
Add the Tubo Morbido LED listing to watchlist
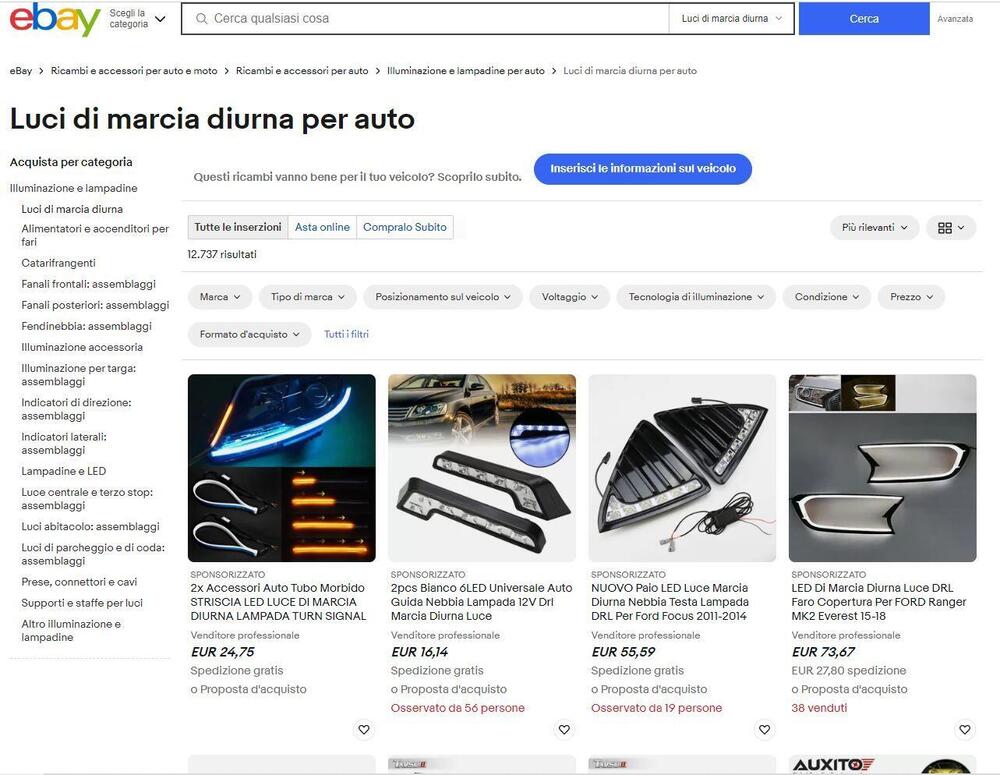(x=364, y=729)
